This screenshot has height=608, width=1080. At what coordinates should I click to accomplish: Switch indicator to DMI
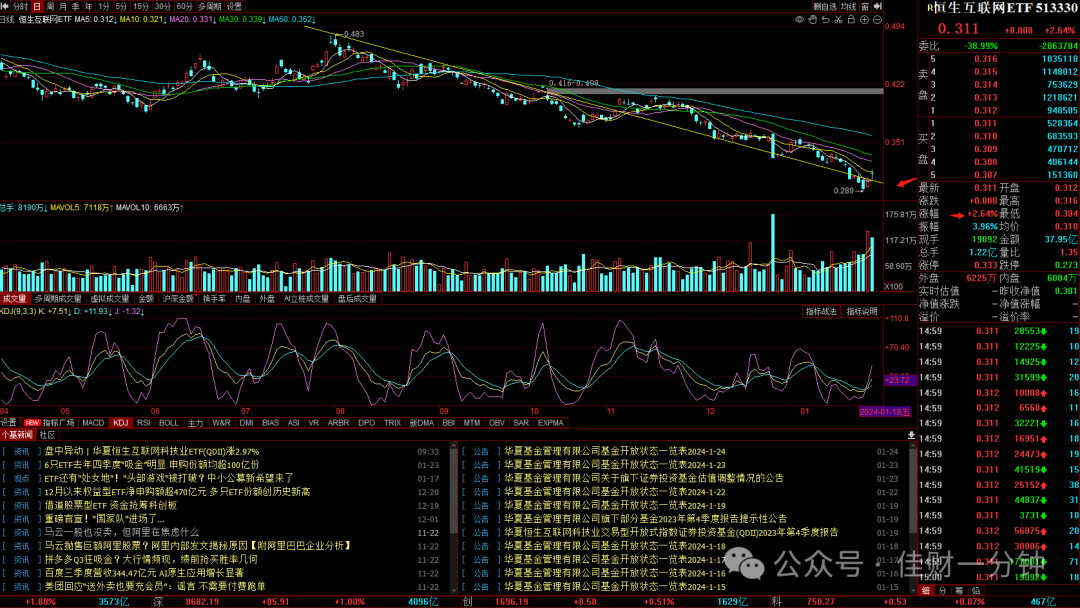(247, 423)
